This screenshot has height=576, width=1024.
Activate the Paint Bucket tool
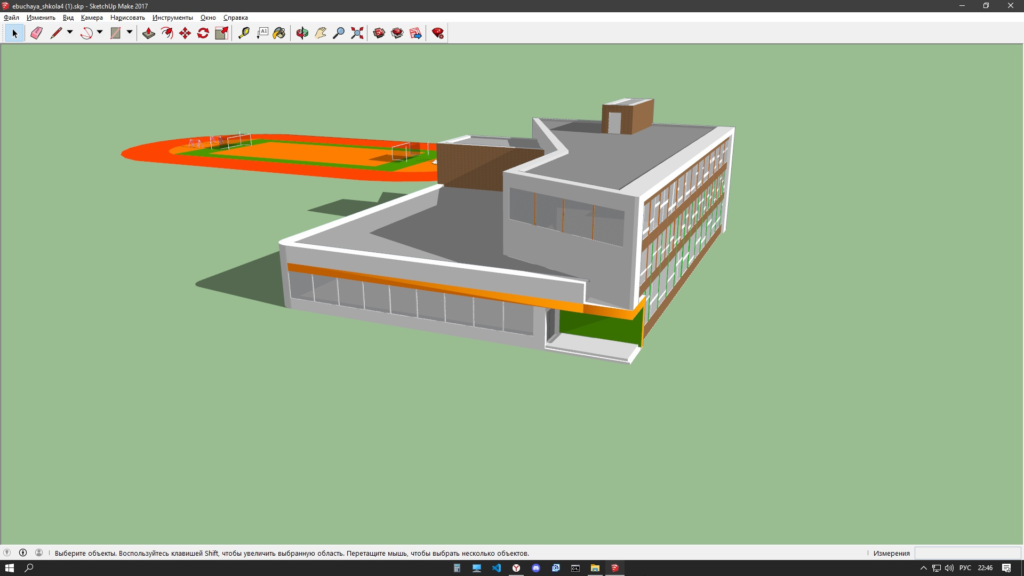click(x=280, y=33)
